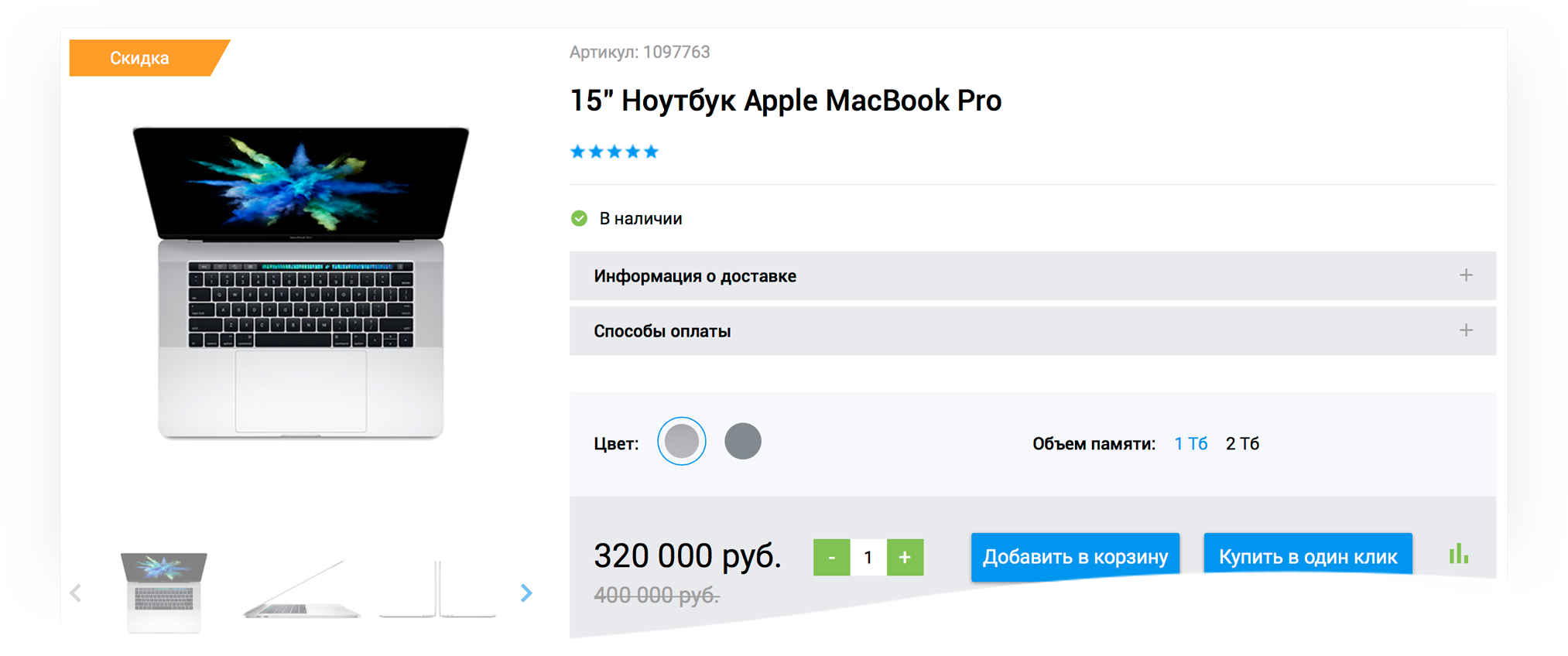The image size is (1568, 656).
Task: Select the silver color swatch
Action: click(682, 442)
